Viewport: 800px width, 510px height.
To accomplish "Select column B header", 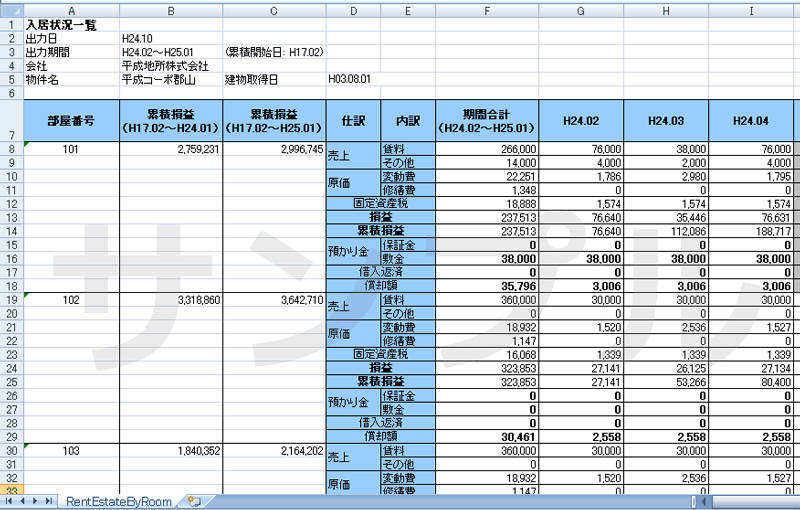I will pos(171,9).
